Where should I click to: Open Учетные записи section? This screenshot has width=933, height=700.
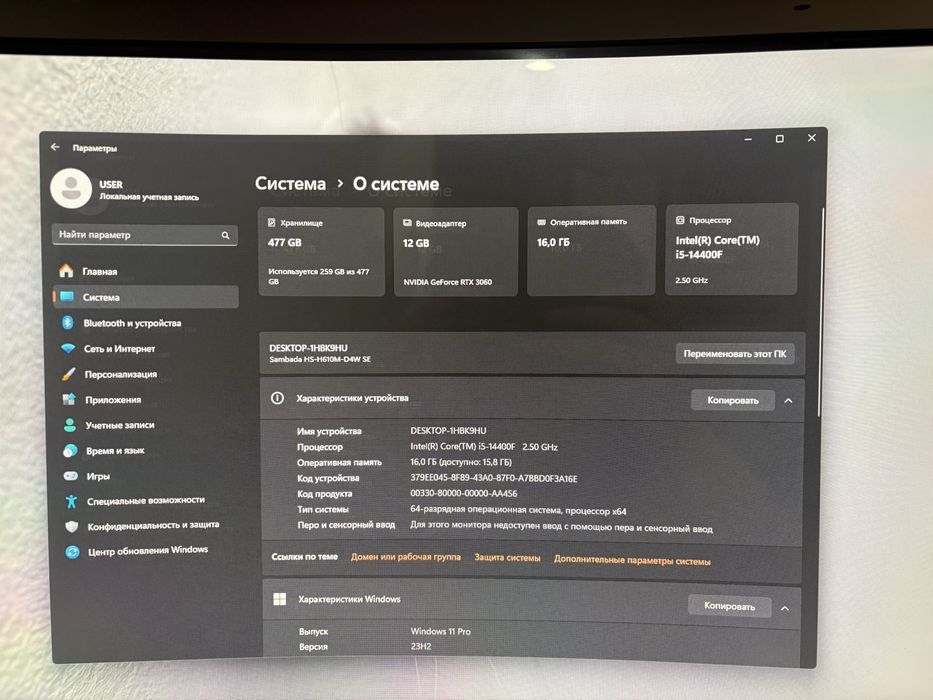point(120,425)
